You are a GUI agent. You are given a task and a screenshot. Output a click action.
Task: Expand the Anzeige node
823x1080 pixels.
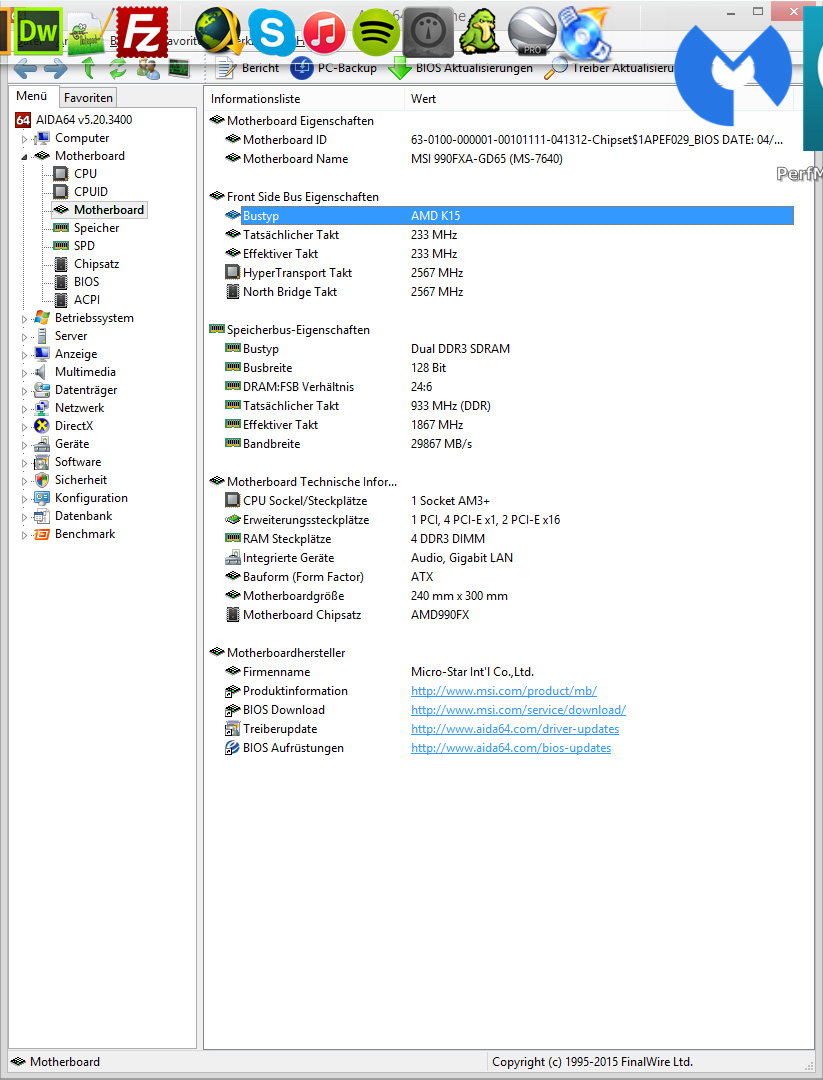pos(24,354)
